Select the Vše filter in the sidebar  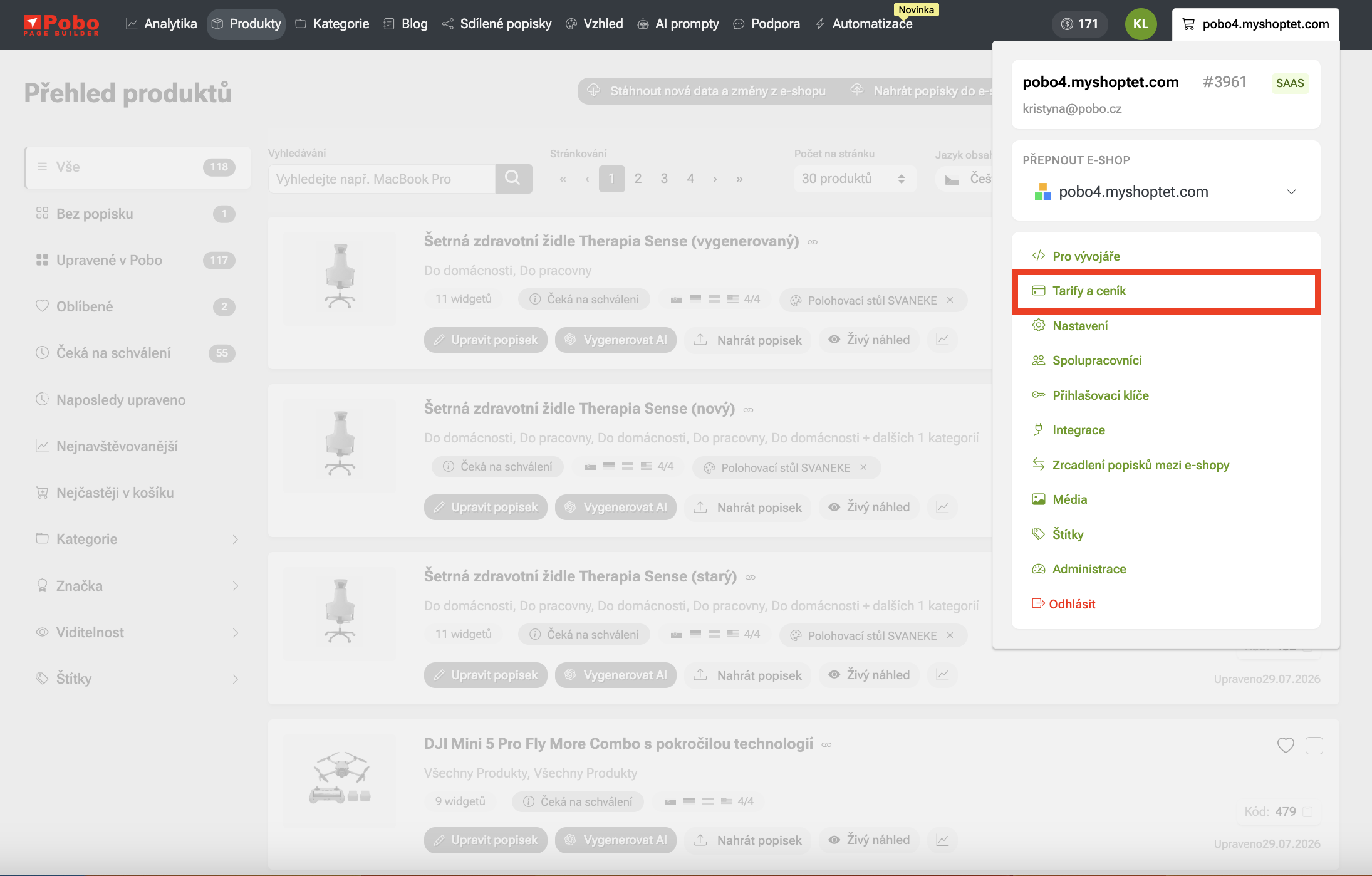137,167
